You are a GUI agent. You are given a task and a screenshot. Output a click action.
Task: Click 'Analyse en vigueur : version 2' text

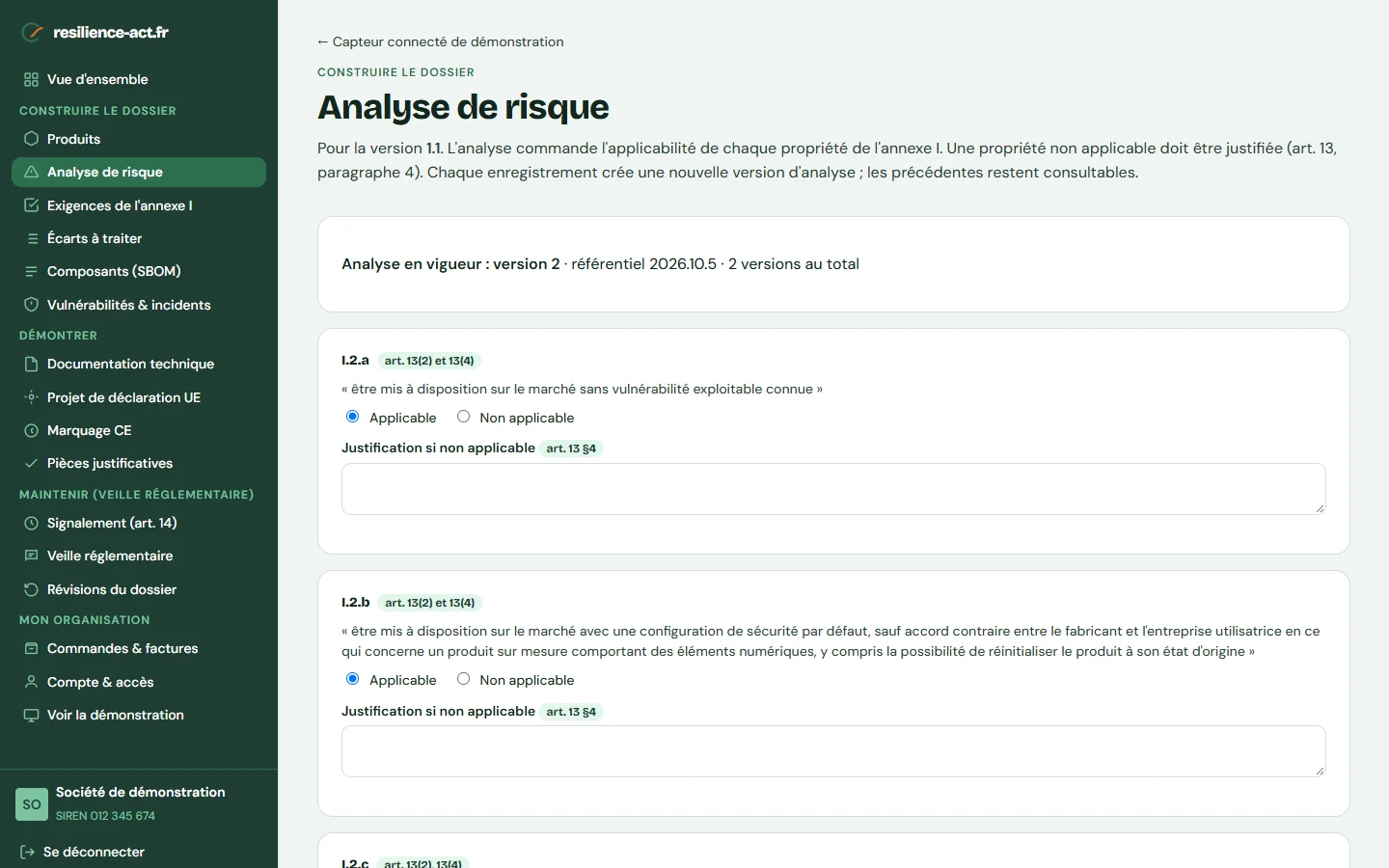[450, 264]
